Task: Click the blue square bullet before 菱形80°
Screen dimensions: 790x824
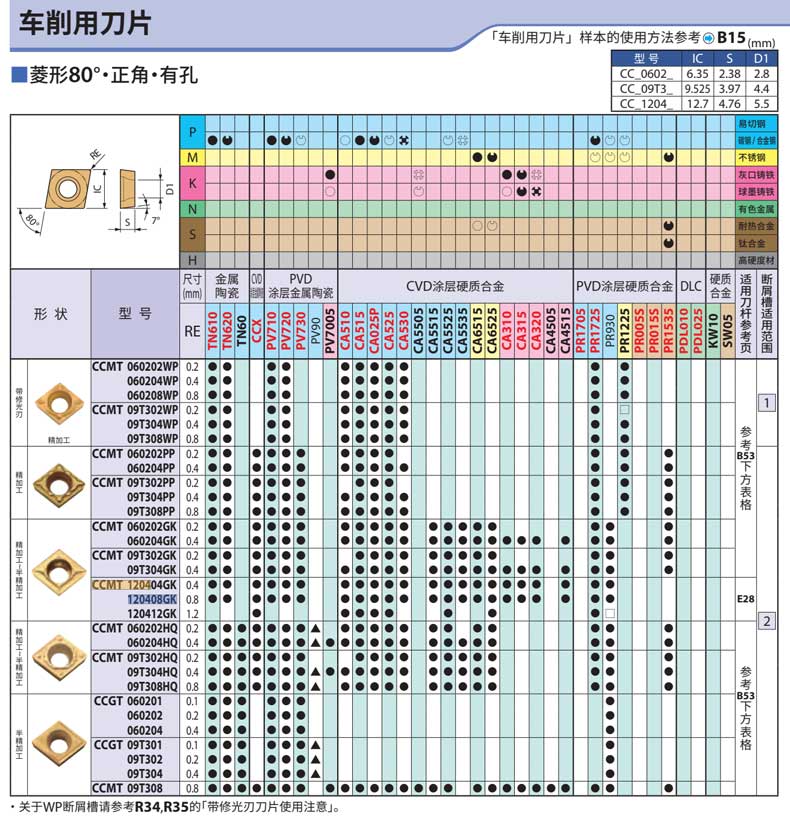Action: [17, 77]
